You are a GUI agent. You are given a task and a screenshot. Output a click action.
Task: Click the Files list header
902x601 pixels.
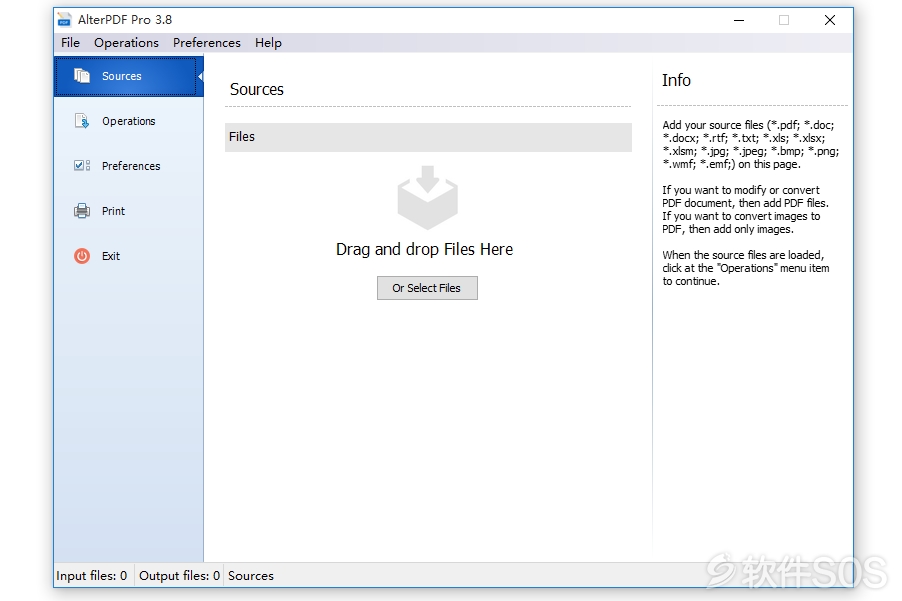click(x=428, y=137)
